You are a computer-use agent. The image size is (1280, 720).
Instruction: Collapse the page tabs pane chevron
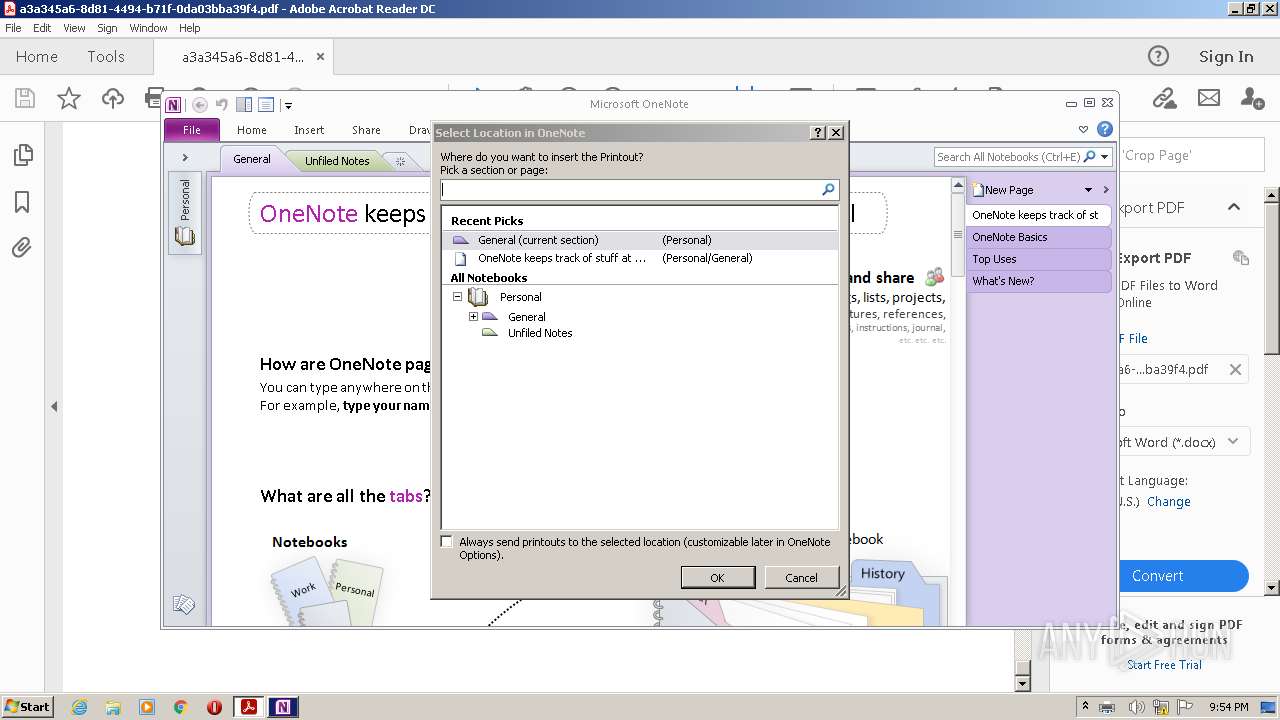(1106, 190)
